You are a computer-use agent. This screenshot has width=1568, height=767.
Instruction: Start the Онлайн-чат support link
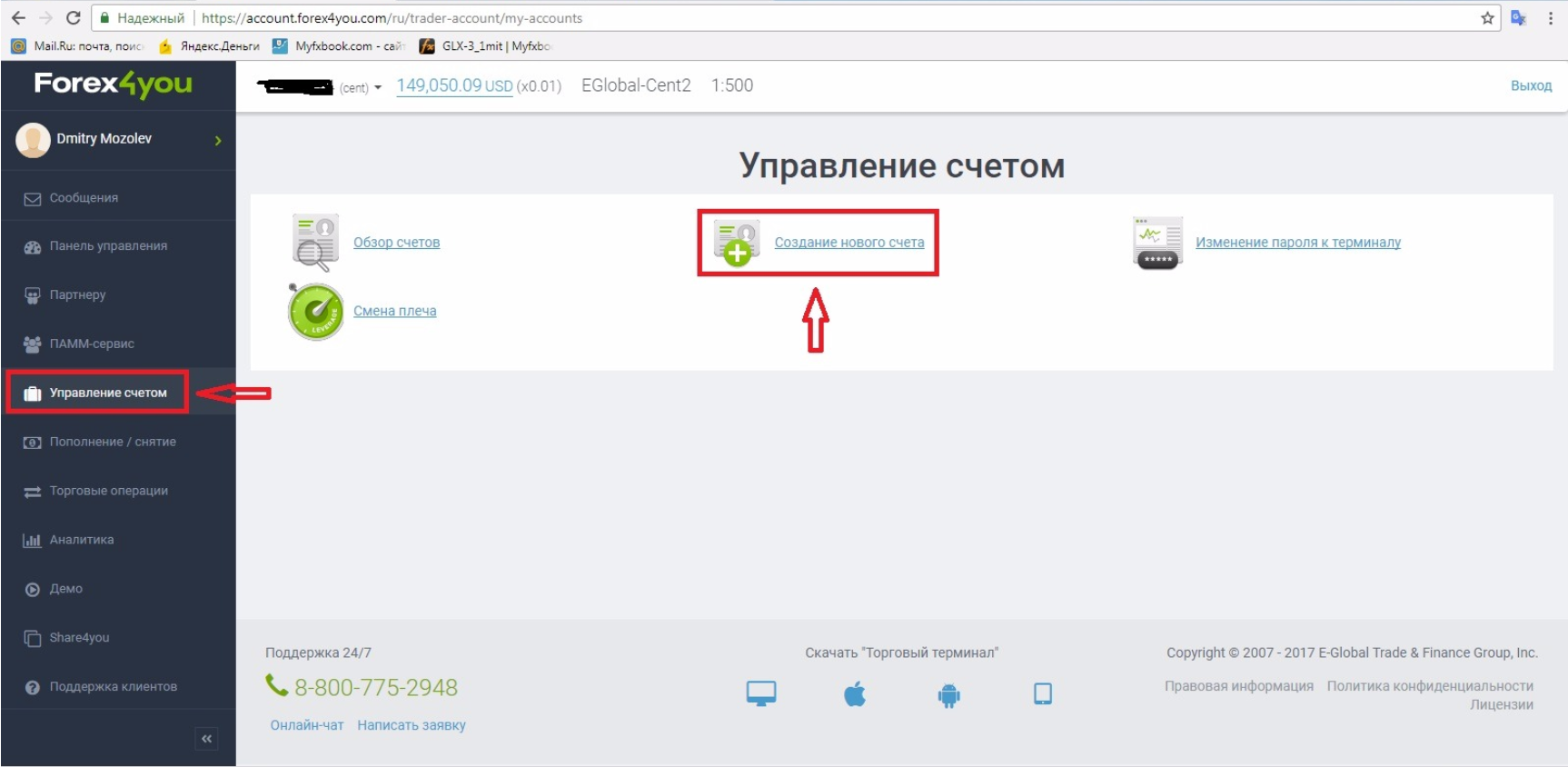307,725
